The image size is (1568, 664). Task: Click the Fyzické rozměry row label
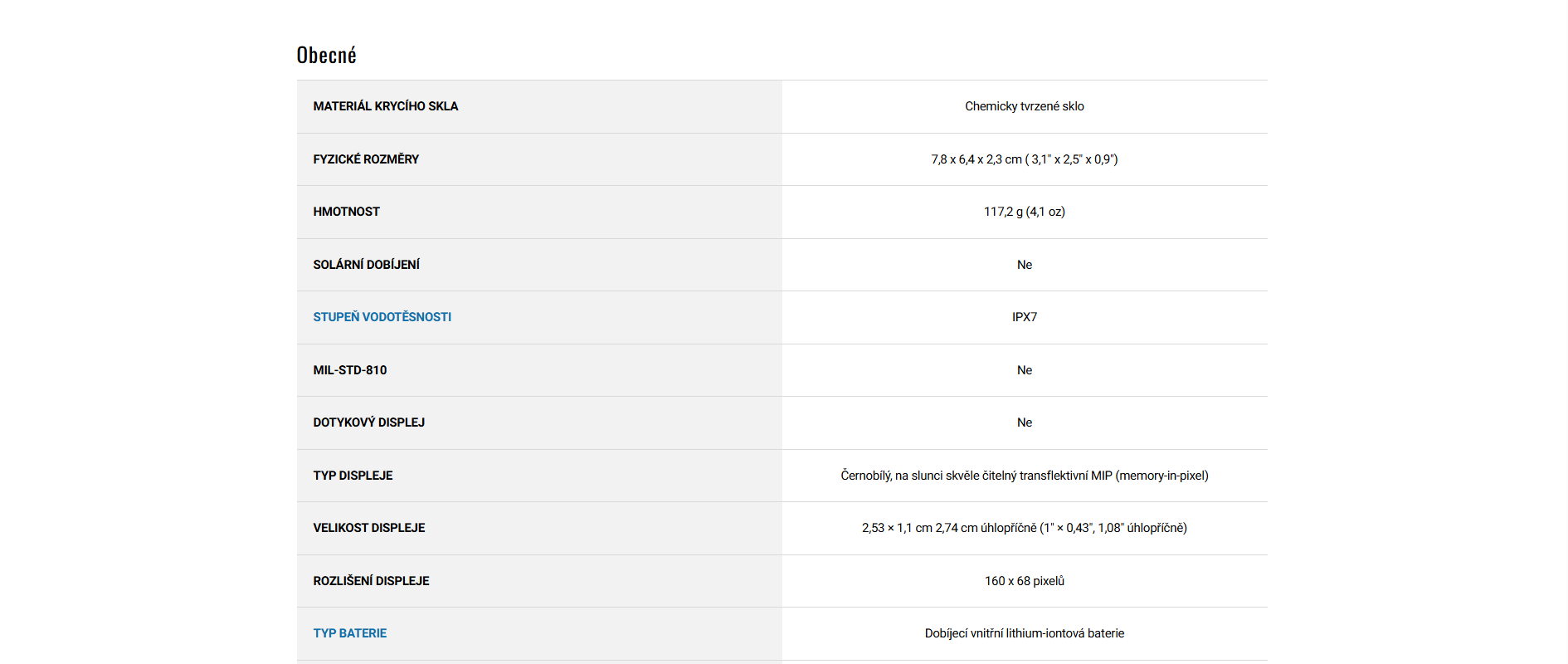pyautogui.click(x=366, y=159)
